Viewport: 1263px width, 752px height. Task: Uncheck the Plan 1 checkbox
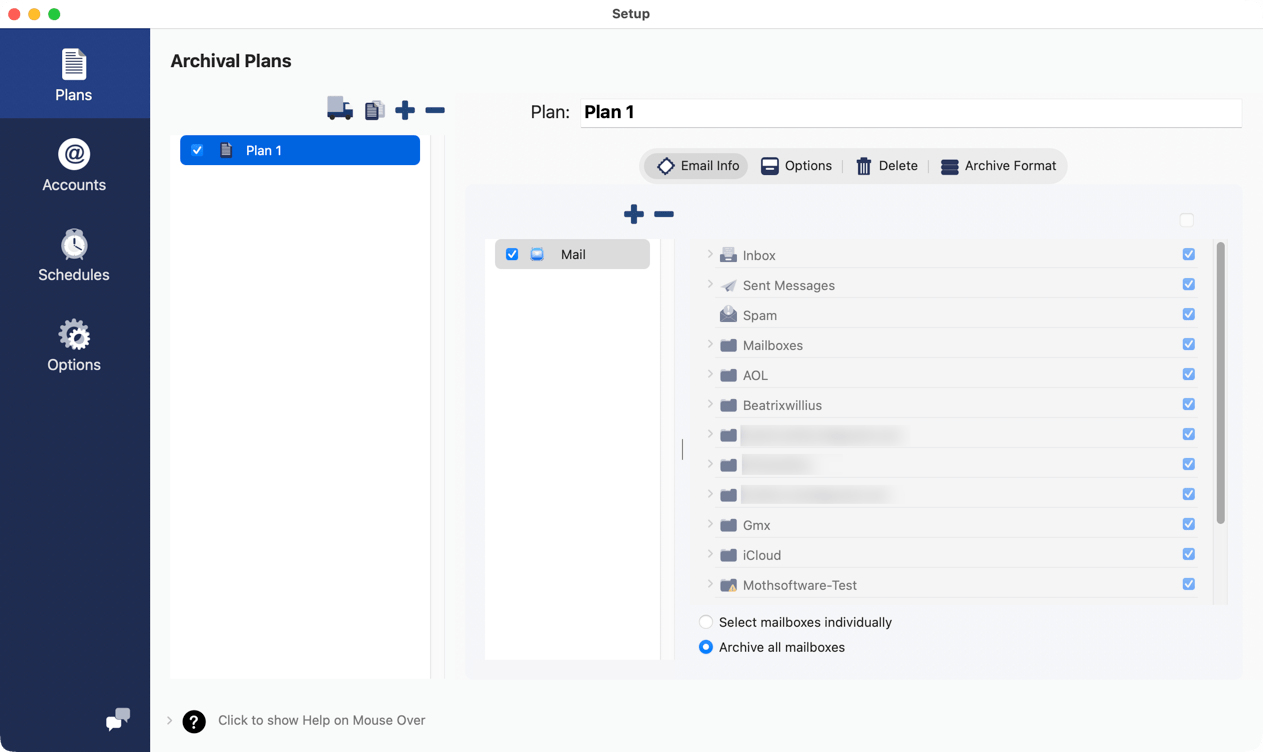[198, 150]
